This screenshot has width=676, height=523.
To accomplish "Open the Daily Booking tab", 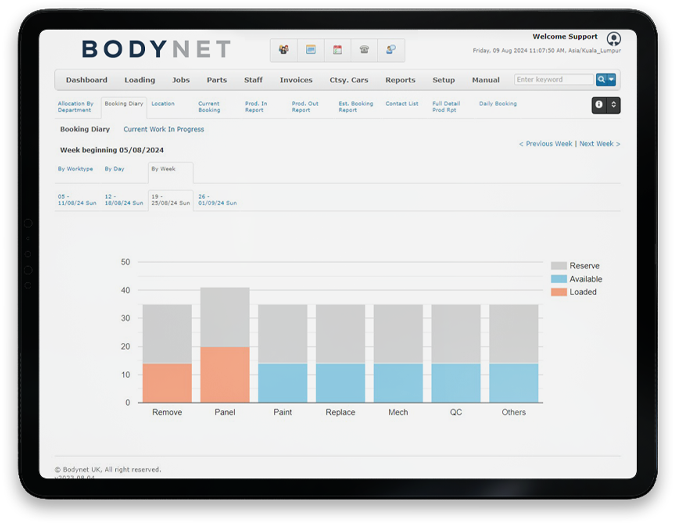I will (498, 104).
